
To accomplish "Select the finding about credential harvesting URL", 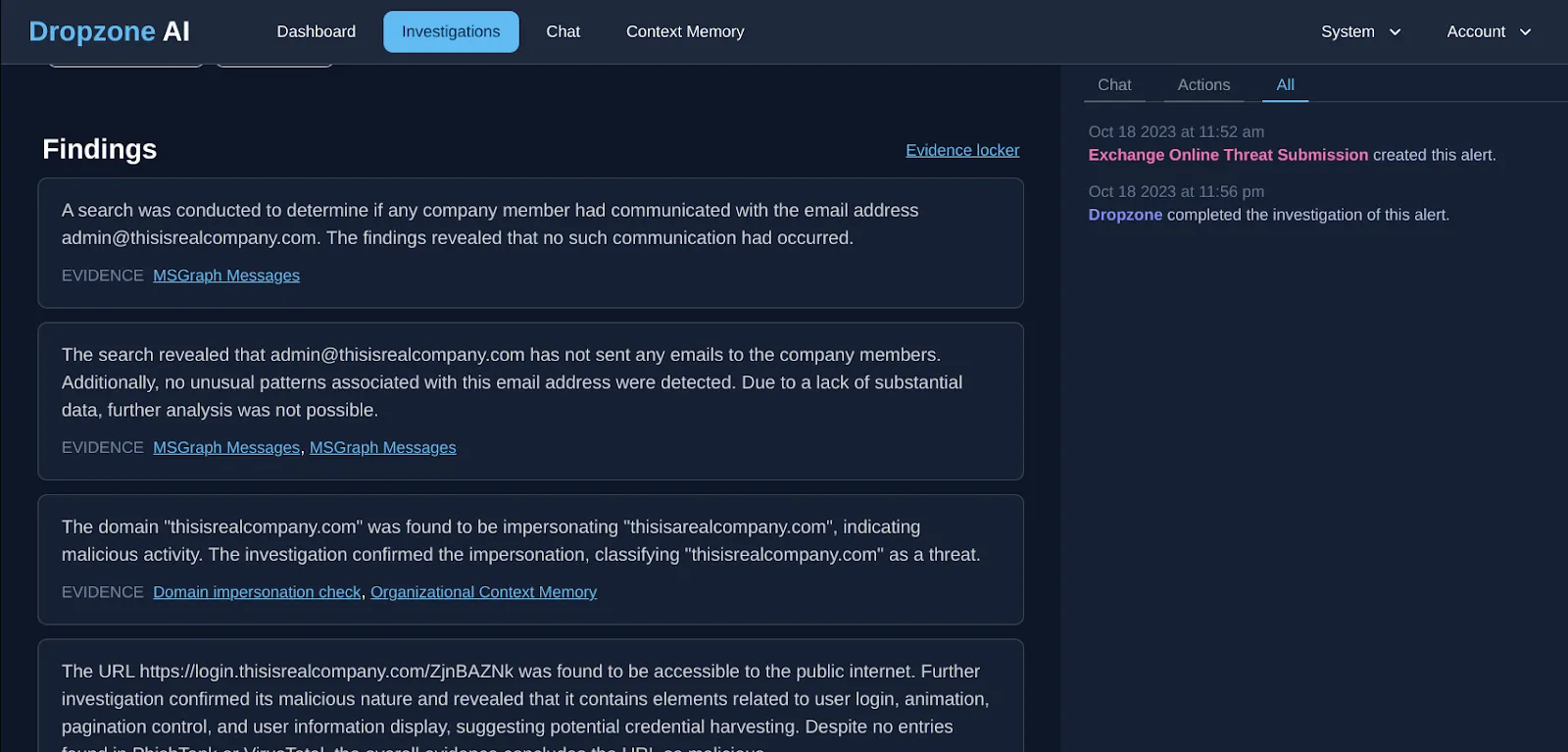I will click(x=530, y=698).
